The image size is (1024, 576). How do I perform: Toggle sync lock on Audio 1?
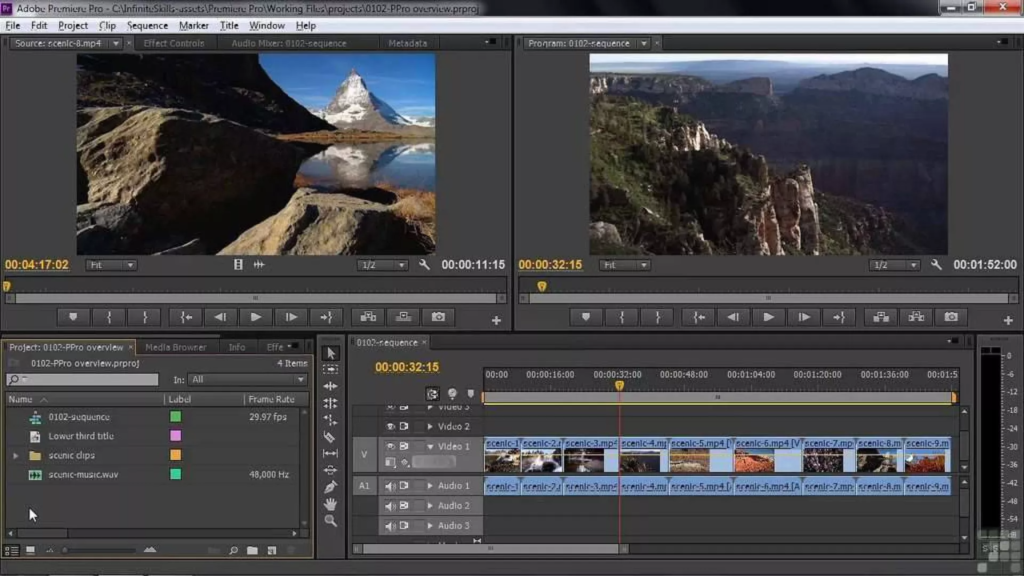[x=404, y=486]
